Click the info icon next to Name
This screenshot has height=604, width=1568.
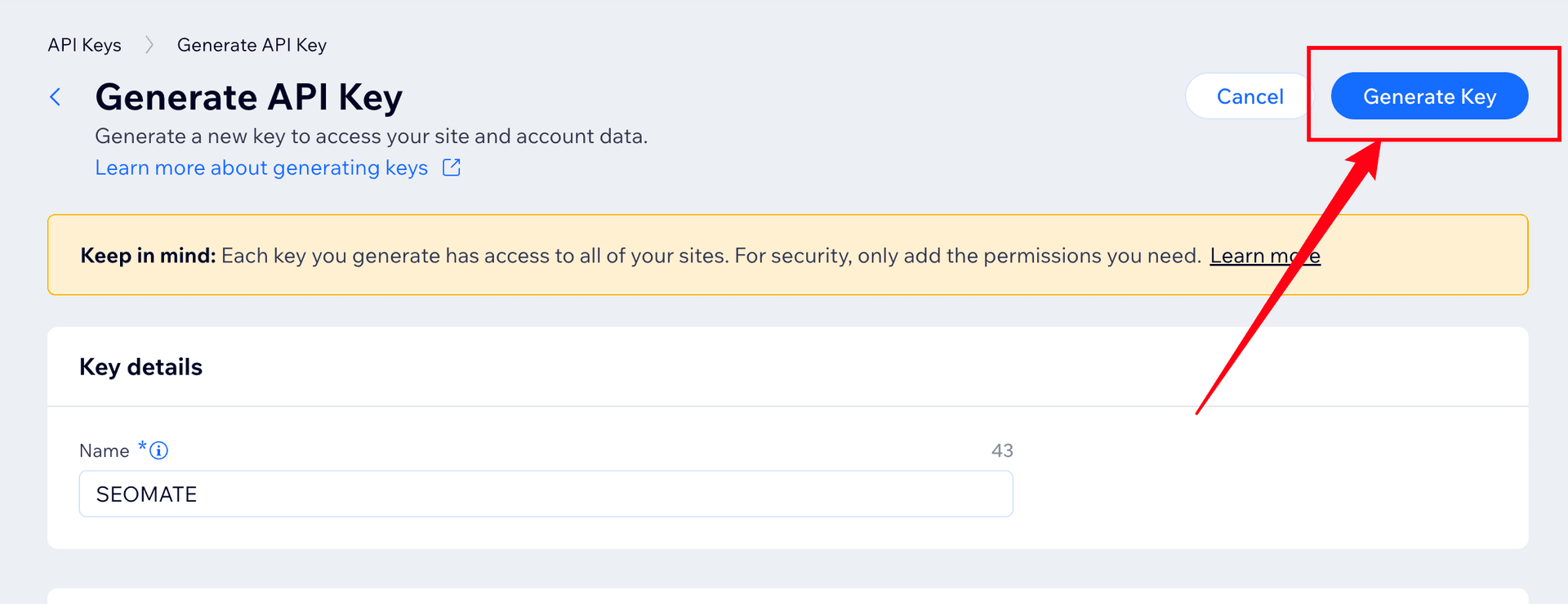click(x=159, y=450)
